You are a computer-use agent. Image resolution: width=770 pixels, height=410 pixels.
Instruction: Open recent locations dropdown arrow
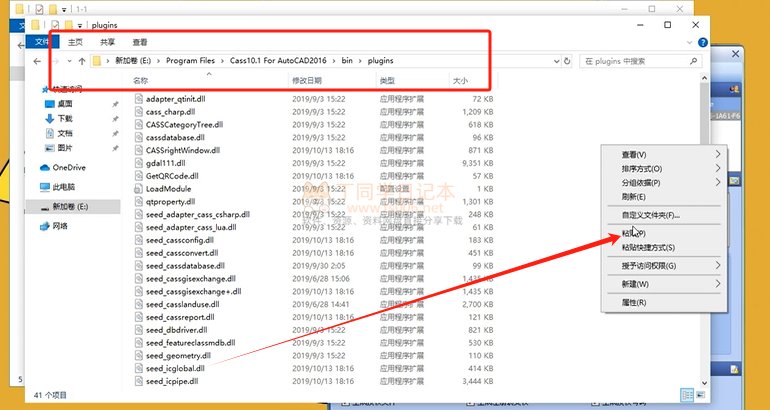[x=69, y=61]
